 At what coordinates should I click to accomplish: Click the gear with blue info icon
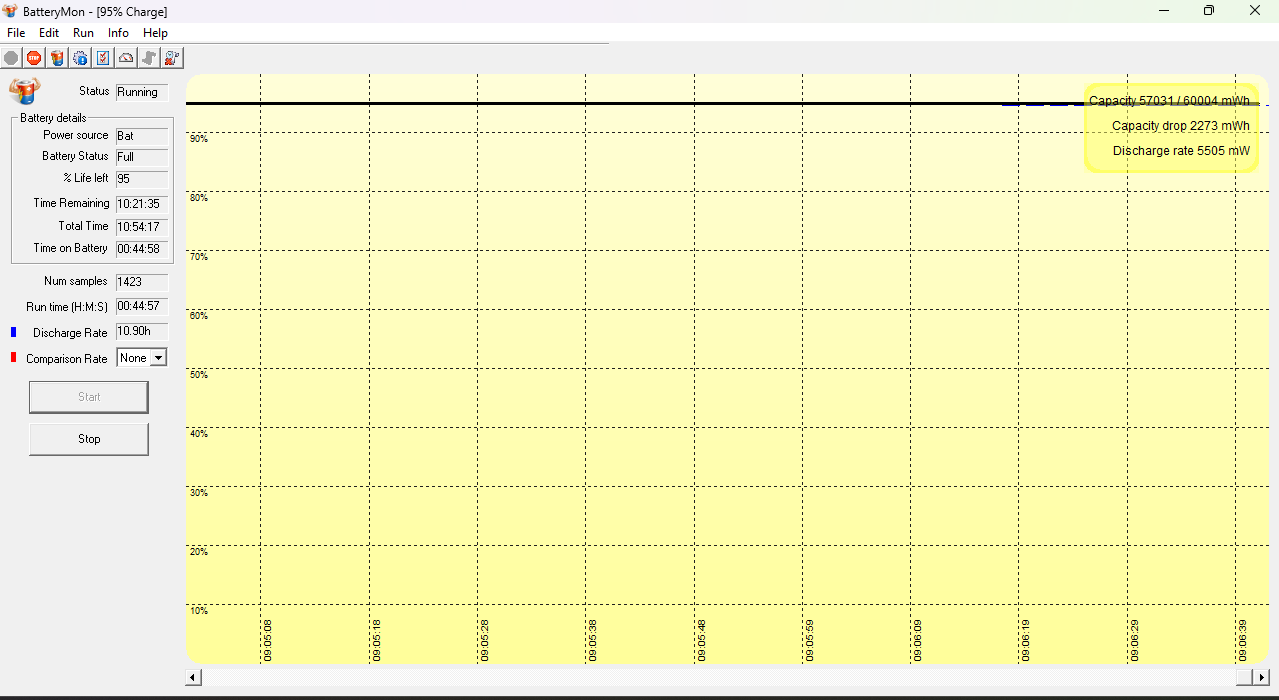pos(80,58)
